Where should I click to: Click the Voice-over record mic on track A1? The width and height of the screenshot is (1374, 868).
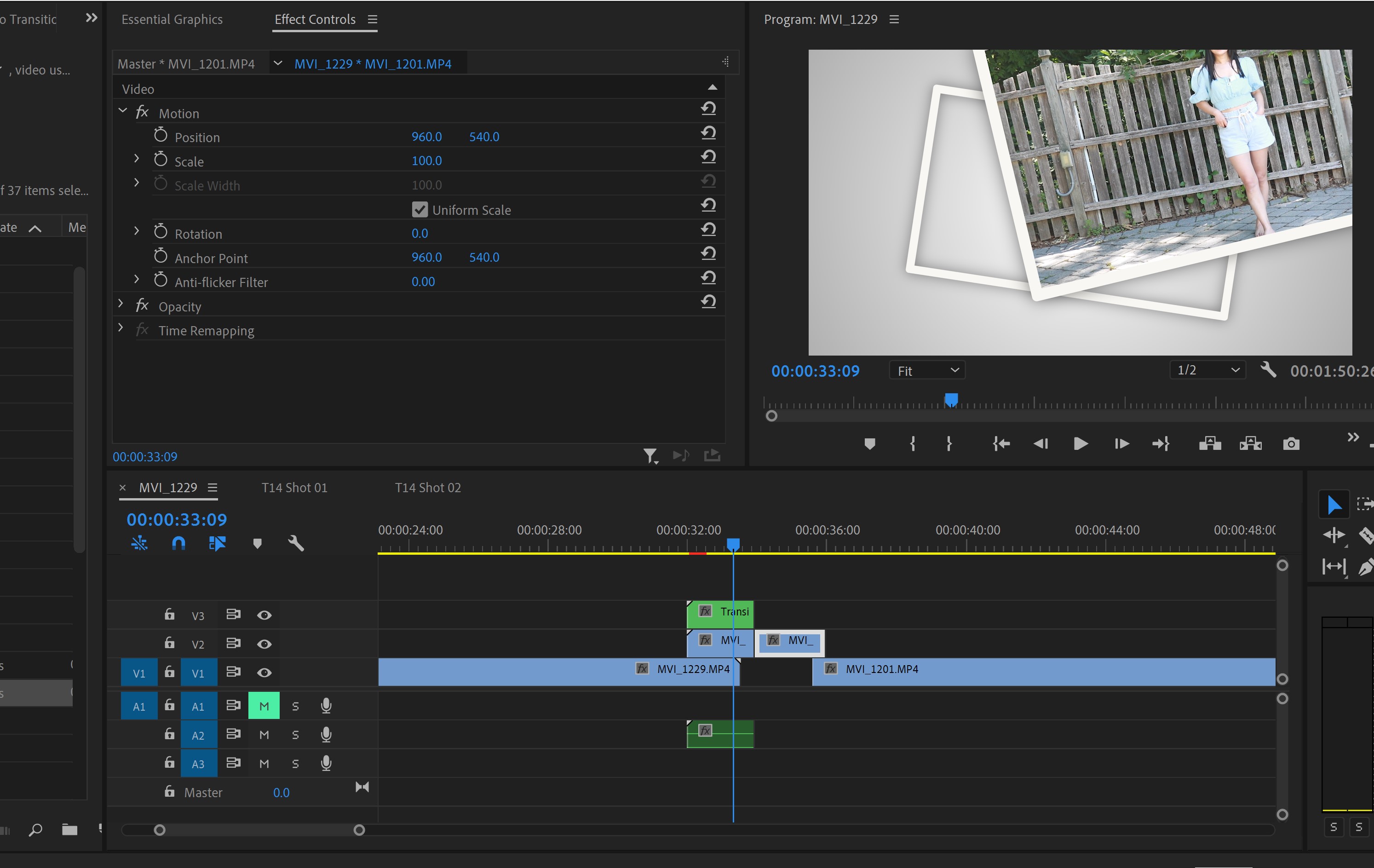(327, 705)
